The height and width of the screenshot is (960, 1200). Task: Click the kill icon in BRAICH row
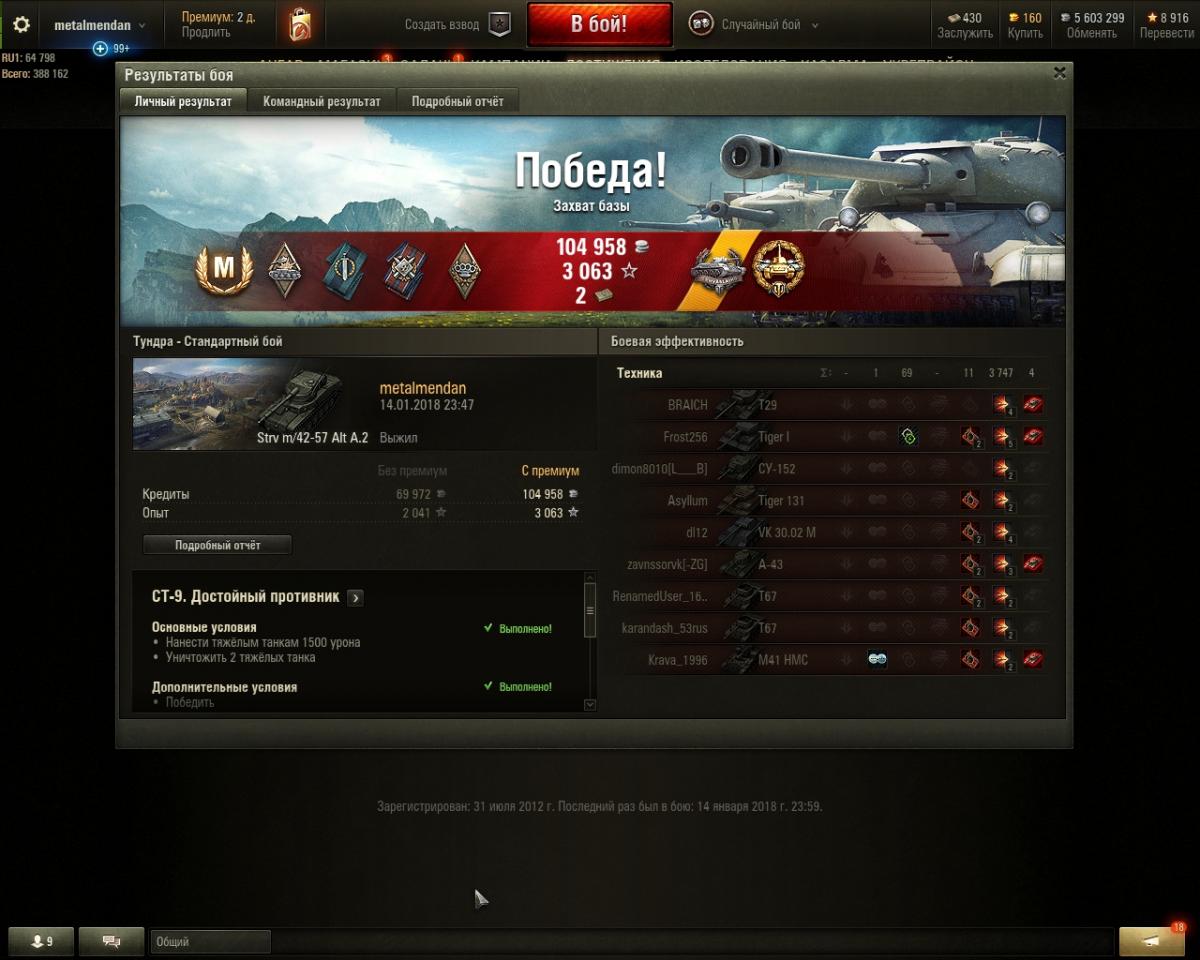tap(1033, 405)
